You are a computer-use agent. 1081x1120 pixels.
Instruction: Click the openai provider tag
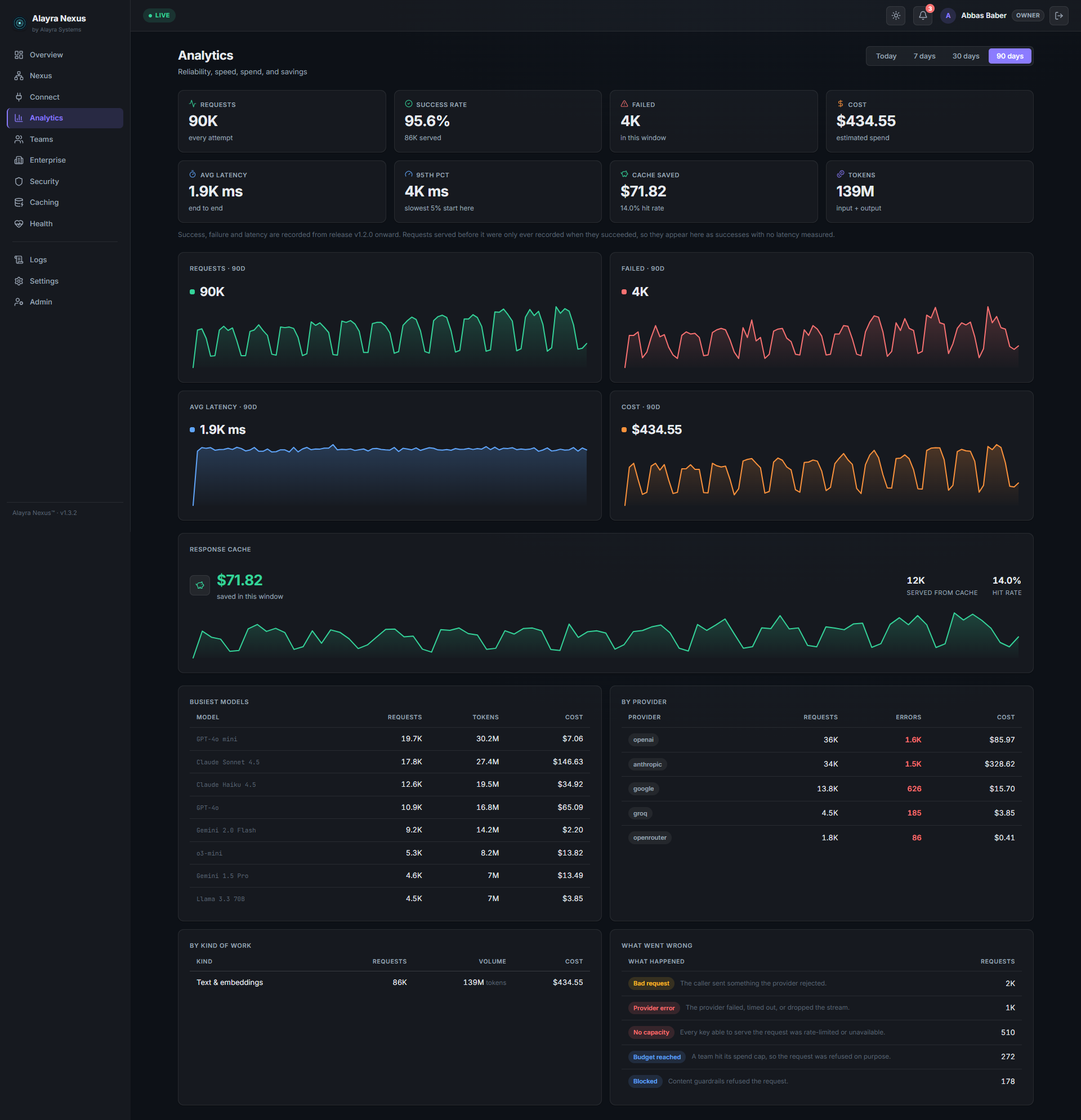coord(643,740)
